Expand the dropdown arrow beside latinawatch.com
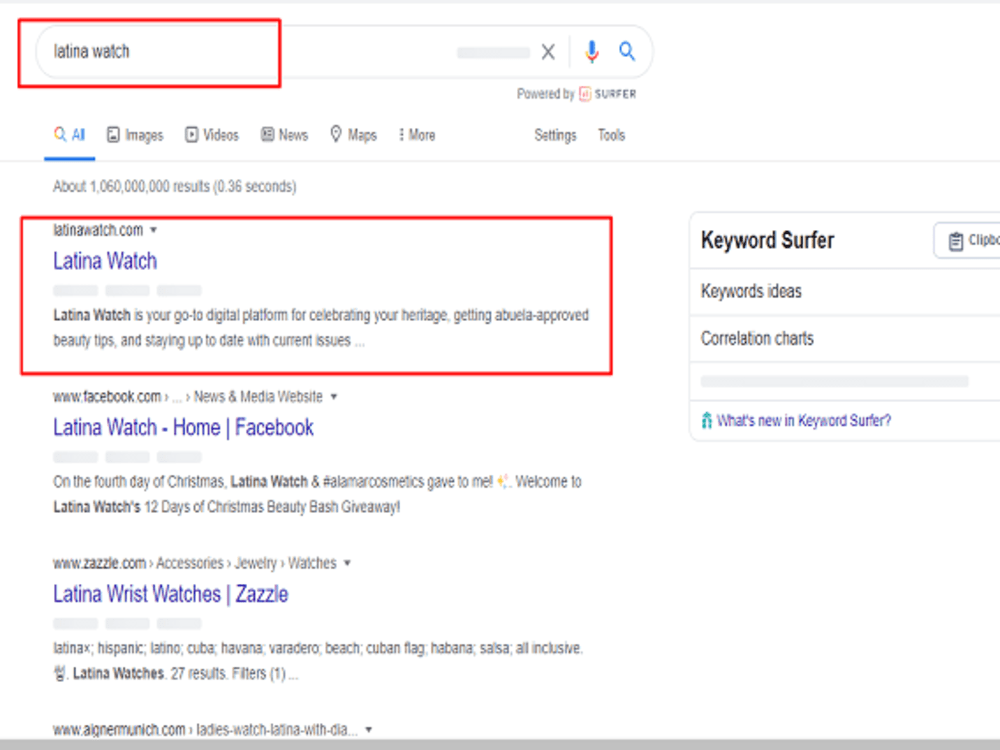This screenshot has width=1000, height=750. (153, 230)
